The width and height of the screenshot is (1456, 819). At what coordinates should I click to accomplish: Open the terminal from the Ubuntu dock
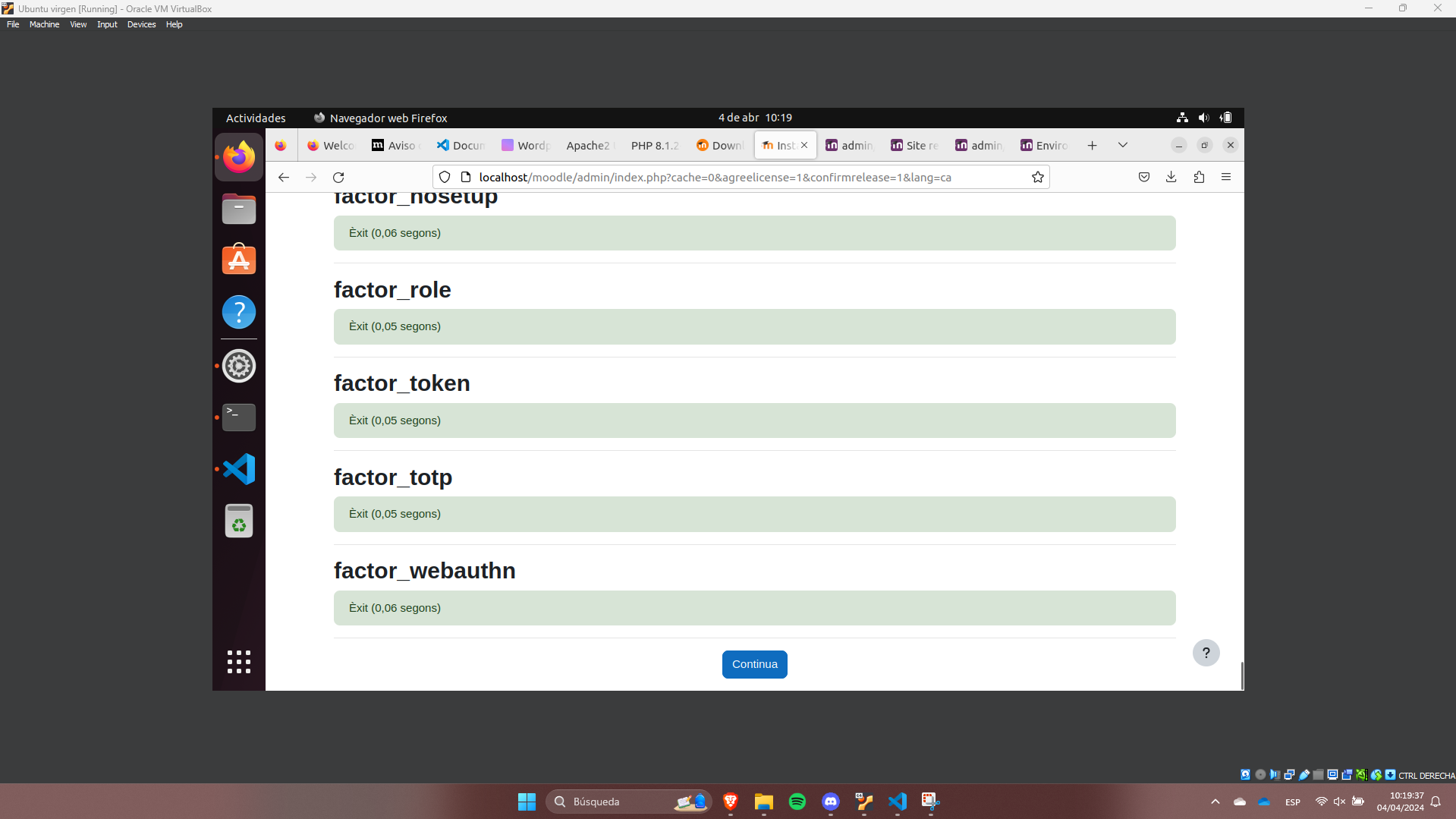[x=238, y=417]
